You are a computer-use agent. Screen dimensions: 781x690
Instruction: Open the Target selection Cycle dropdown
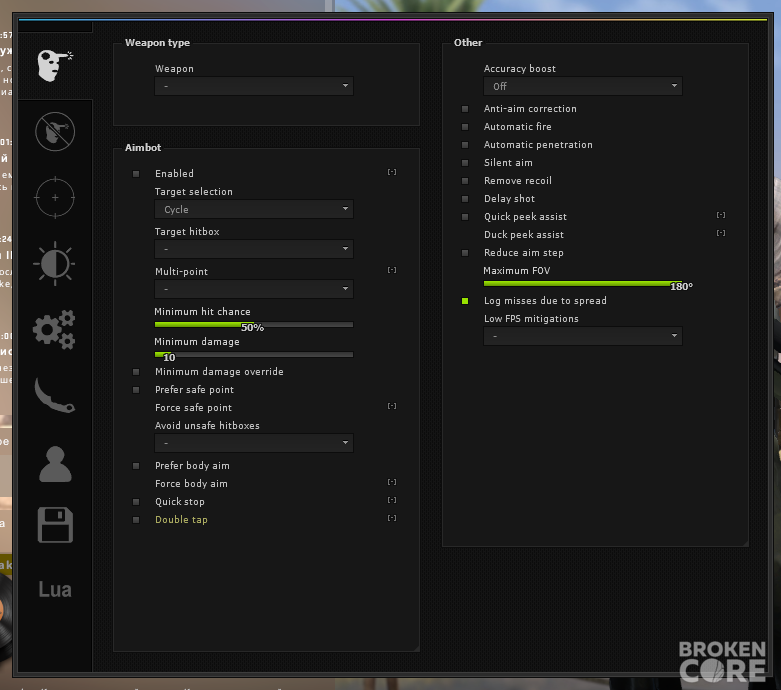click(254, 209)
